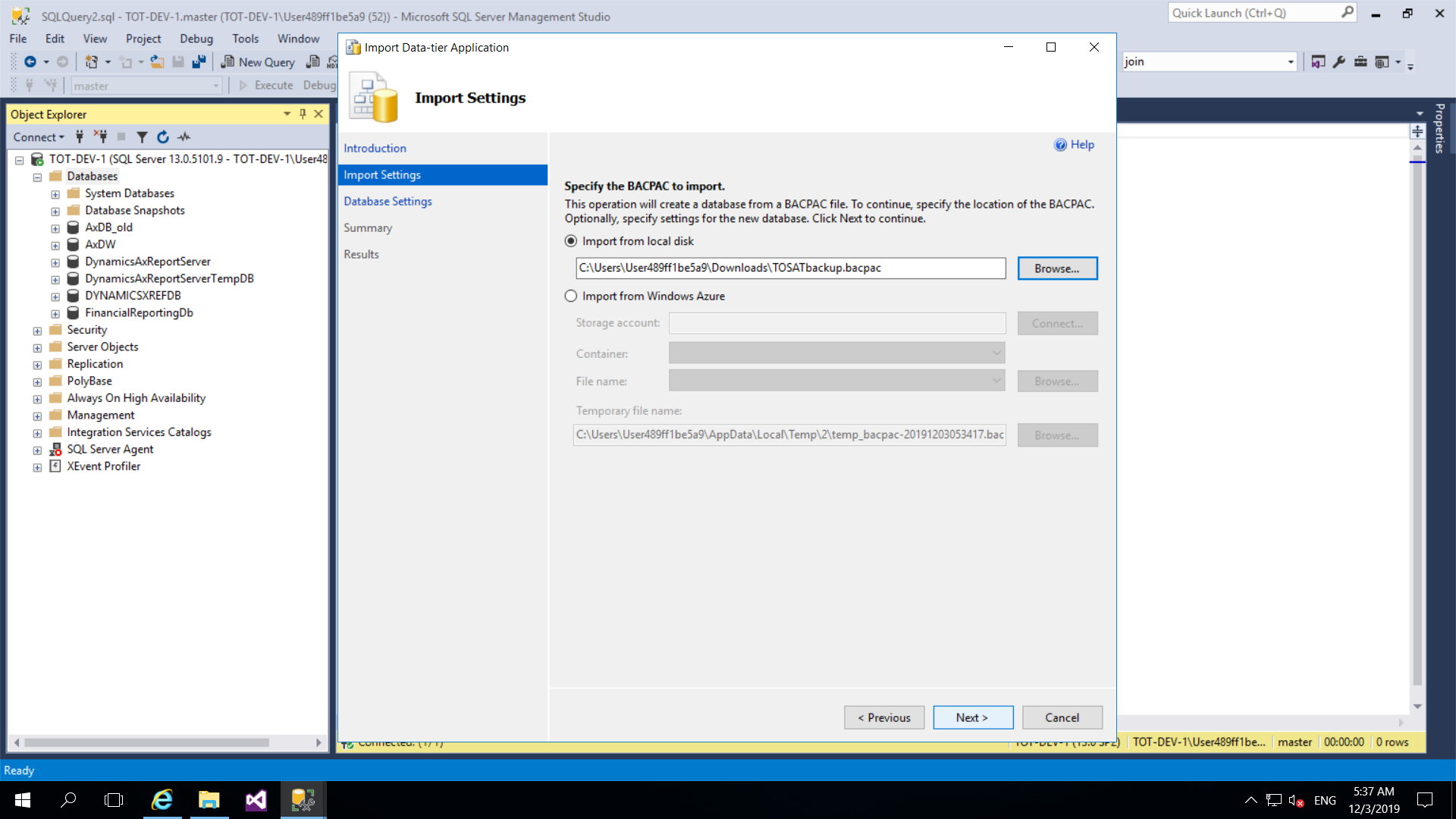
Task: Expand the Security folder node
Action: click(37, 331)
